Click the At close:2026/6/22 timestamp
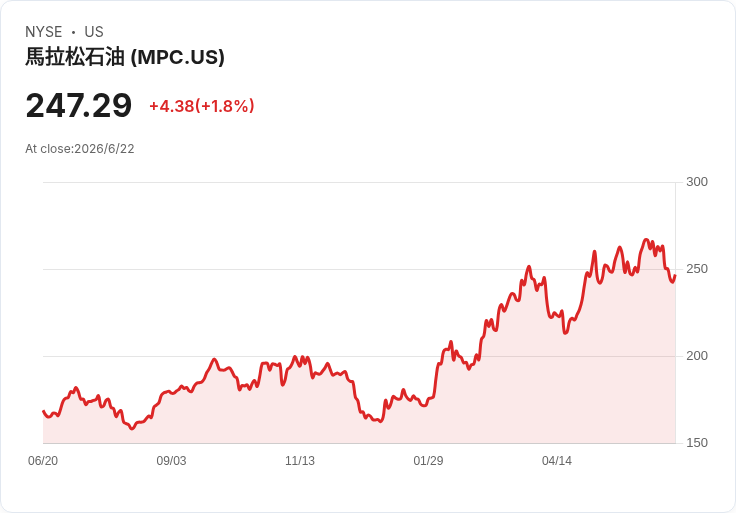 coord(80,149)
